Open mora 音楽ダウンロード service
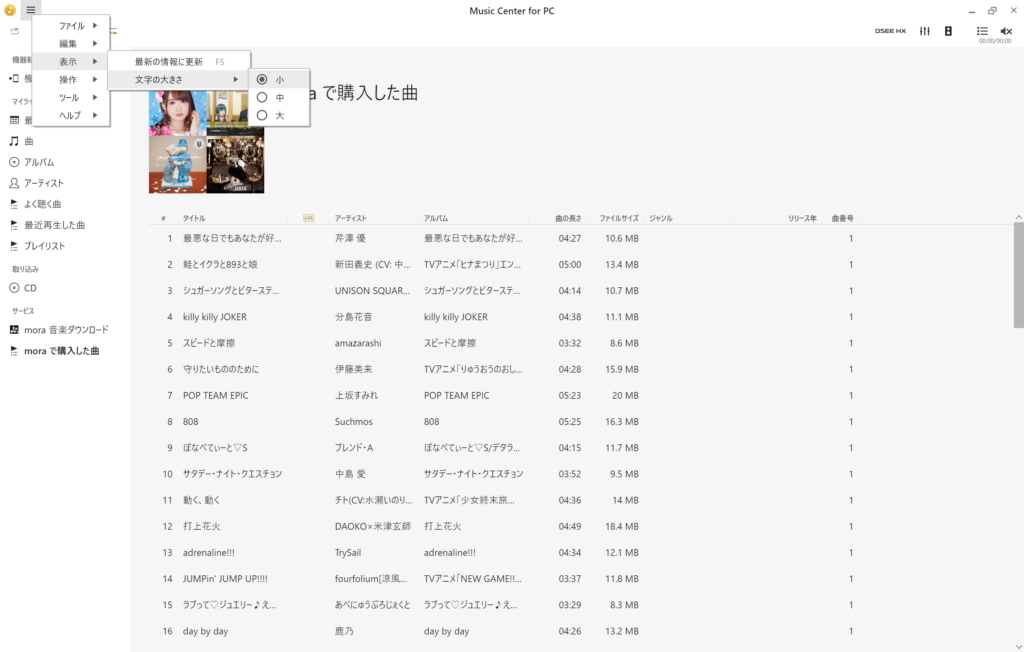The width and height of the screenshot is (1024, 652). 65,330
